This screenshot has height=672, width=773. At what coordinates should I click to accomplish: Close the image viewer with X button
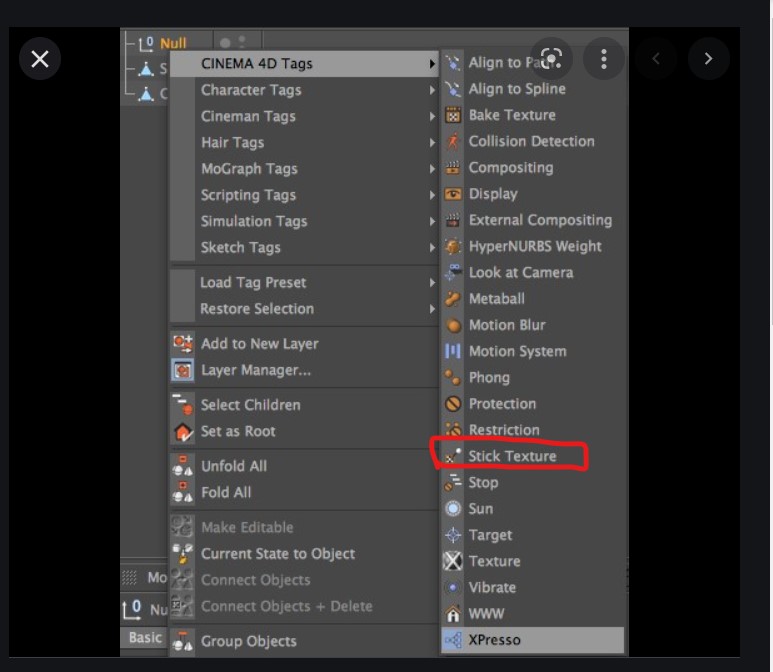(x=40, y=59)
